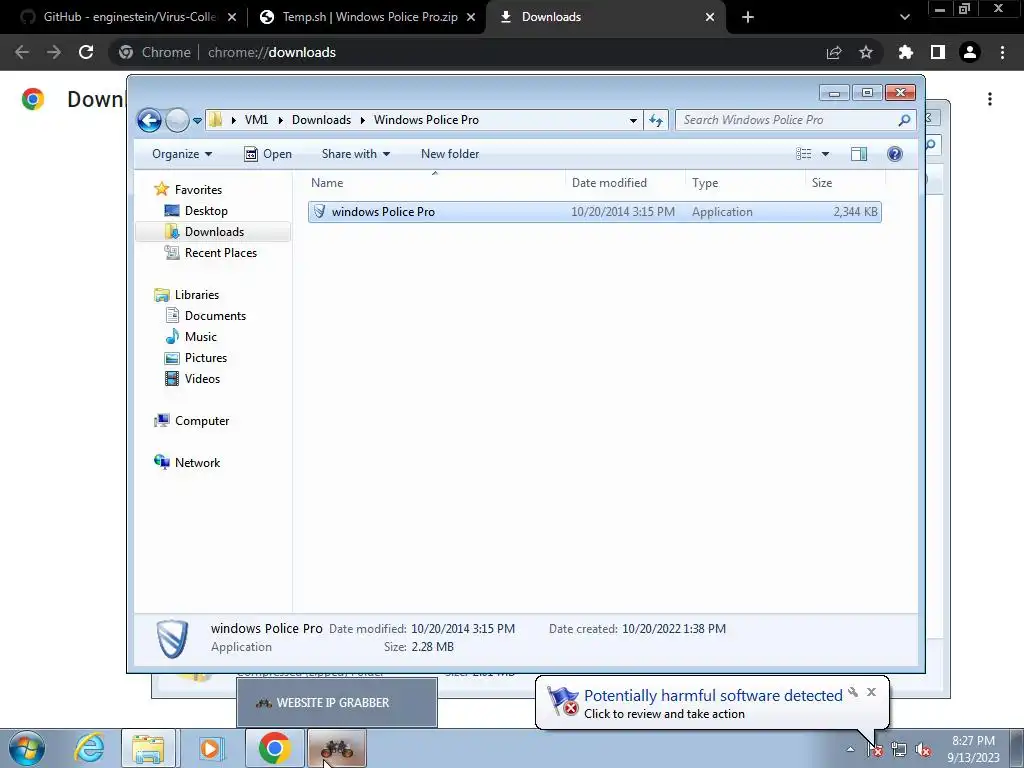
Task: Click large shield icon in details pane
Action: click(172, 638)
